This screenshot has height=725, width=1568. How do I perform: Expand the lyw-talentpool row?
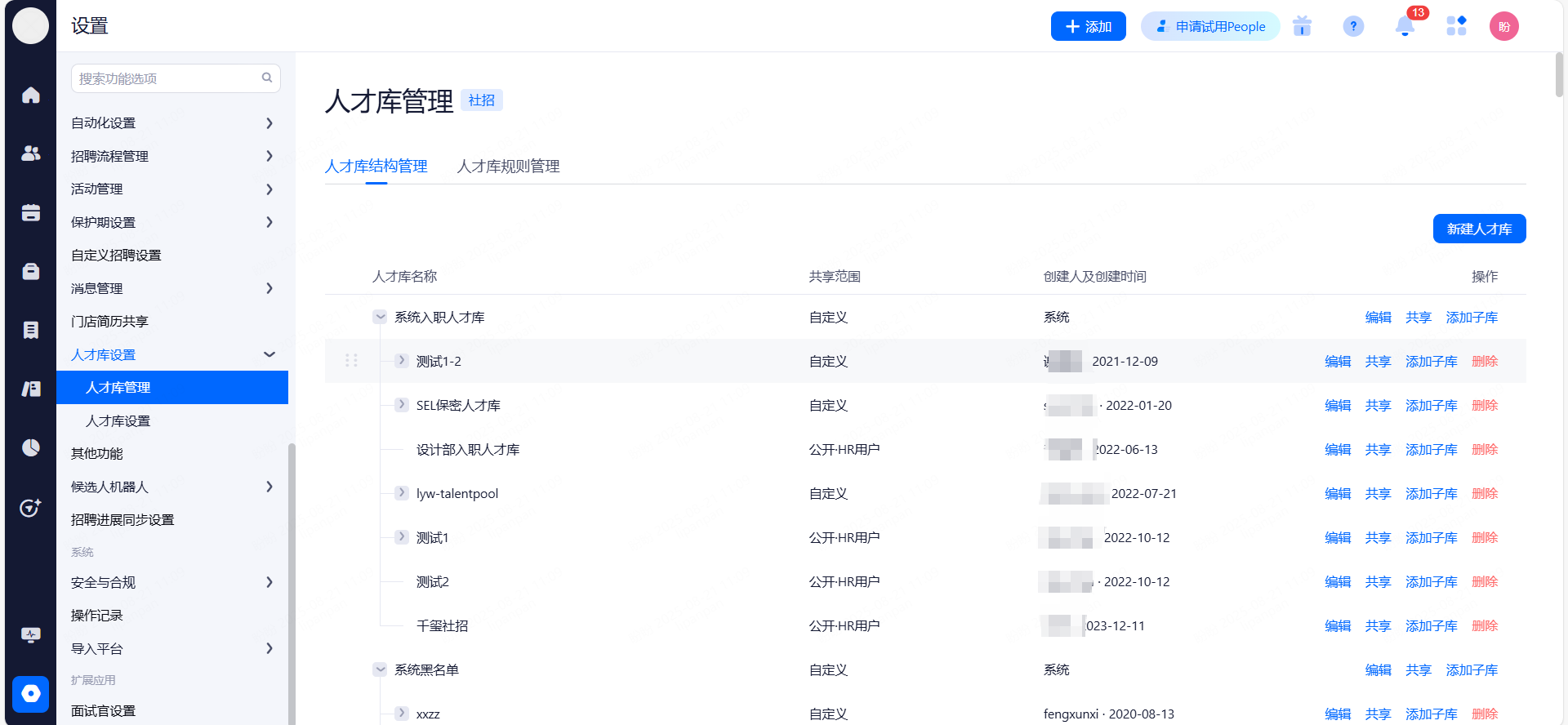click(401, 493)
